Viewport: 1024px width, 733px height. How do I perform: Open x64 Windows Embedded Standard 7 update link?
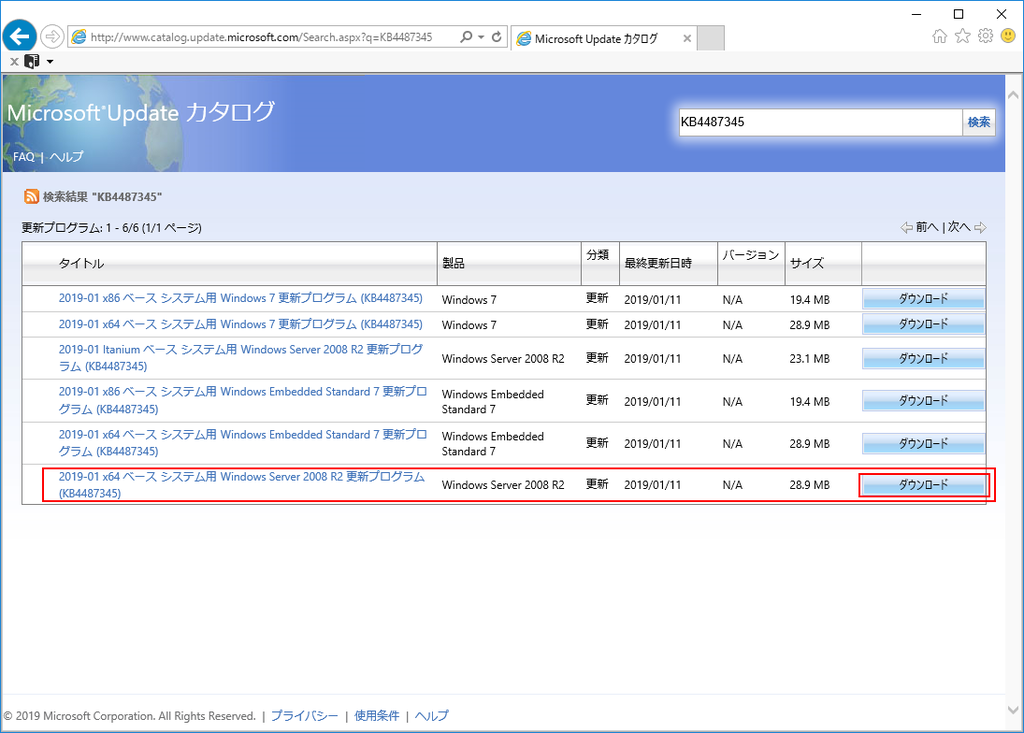point(242,442)
